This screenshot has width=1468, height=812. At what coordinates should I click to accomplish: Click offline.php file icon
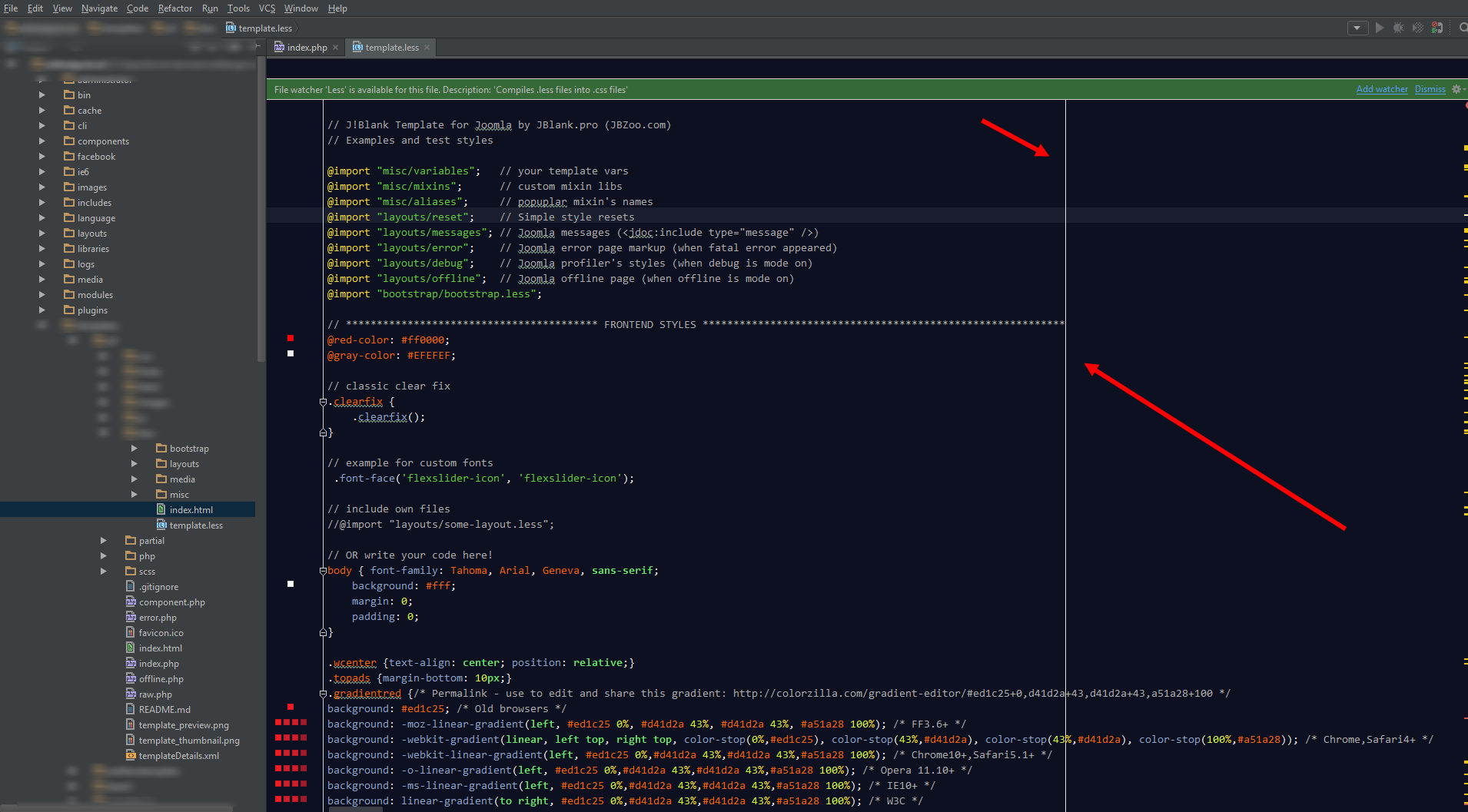click(x=131, y=678)
